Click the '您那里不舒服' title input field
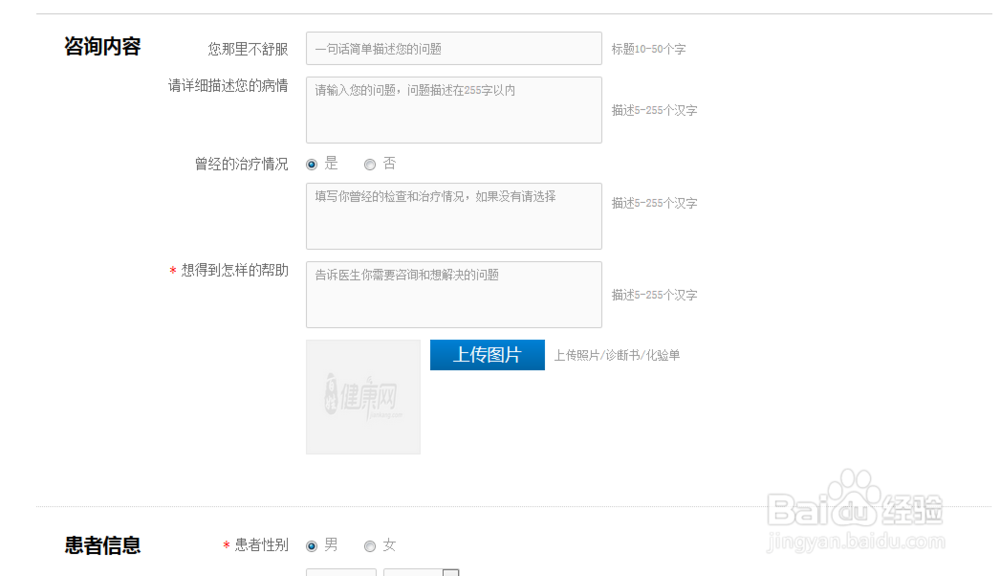Screen dimensions: 1000x576 (453, 48)
